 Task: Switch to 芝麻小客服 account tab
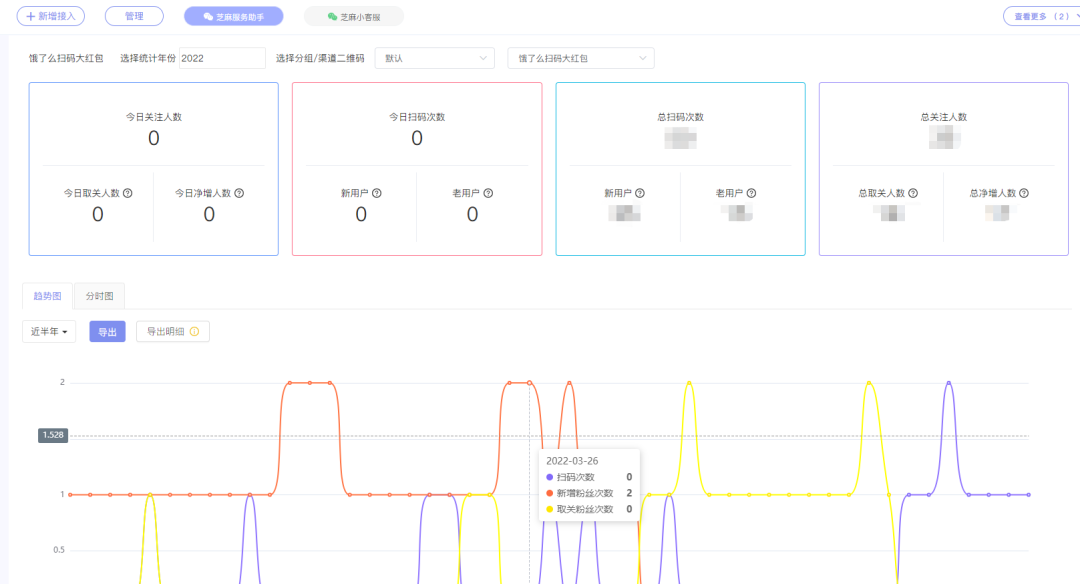click(353, 17)
